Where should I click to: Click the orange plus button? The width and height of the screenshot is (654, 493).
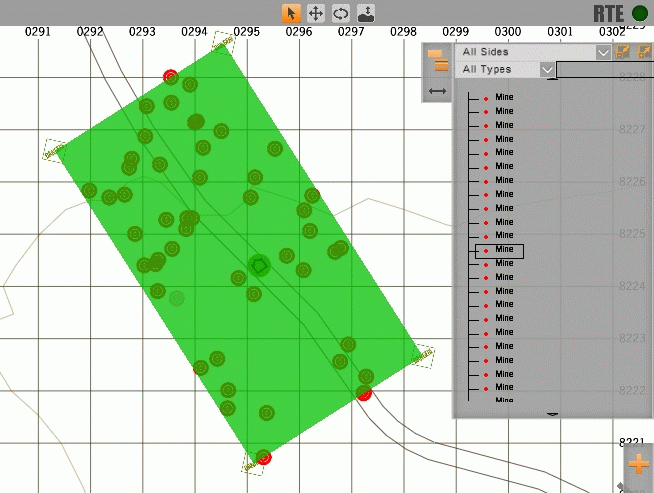pos(638,463)
